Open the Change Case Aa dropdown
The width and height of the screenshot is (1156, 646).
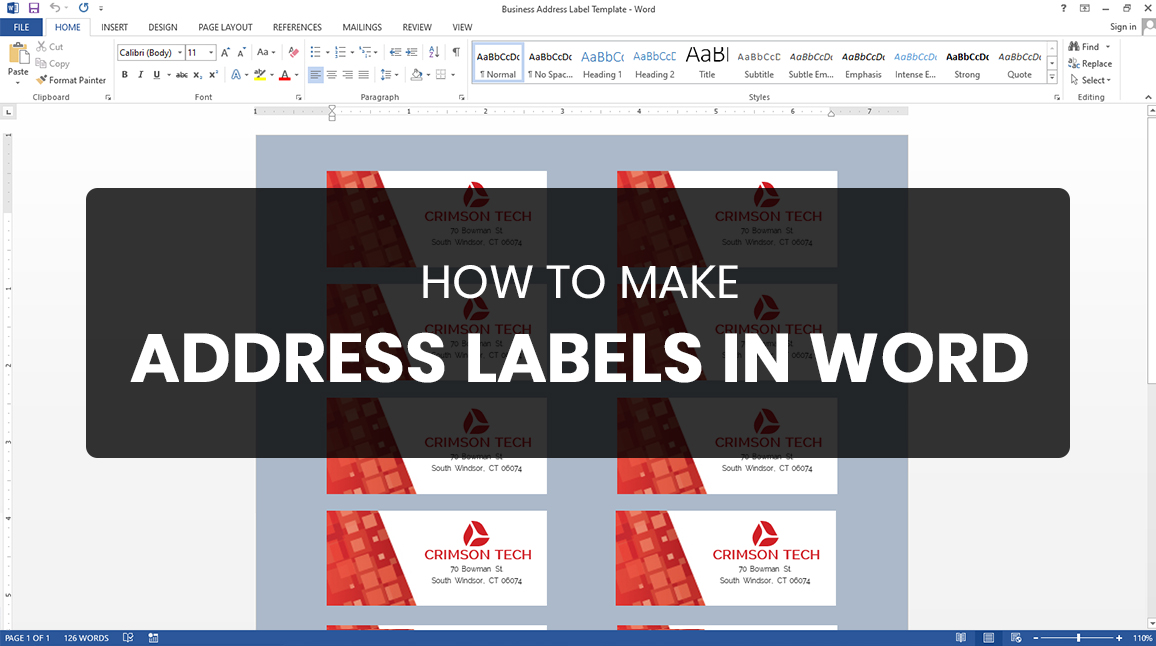[265, 52]
